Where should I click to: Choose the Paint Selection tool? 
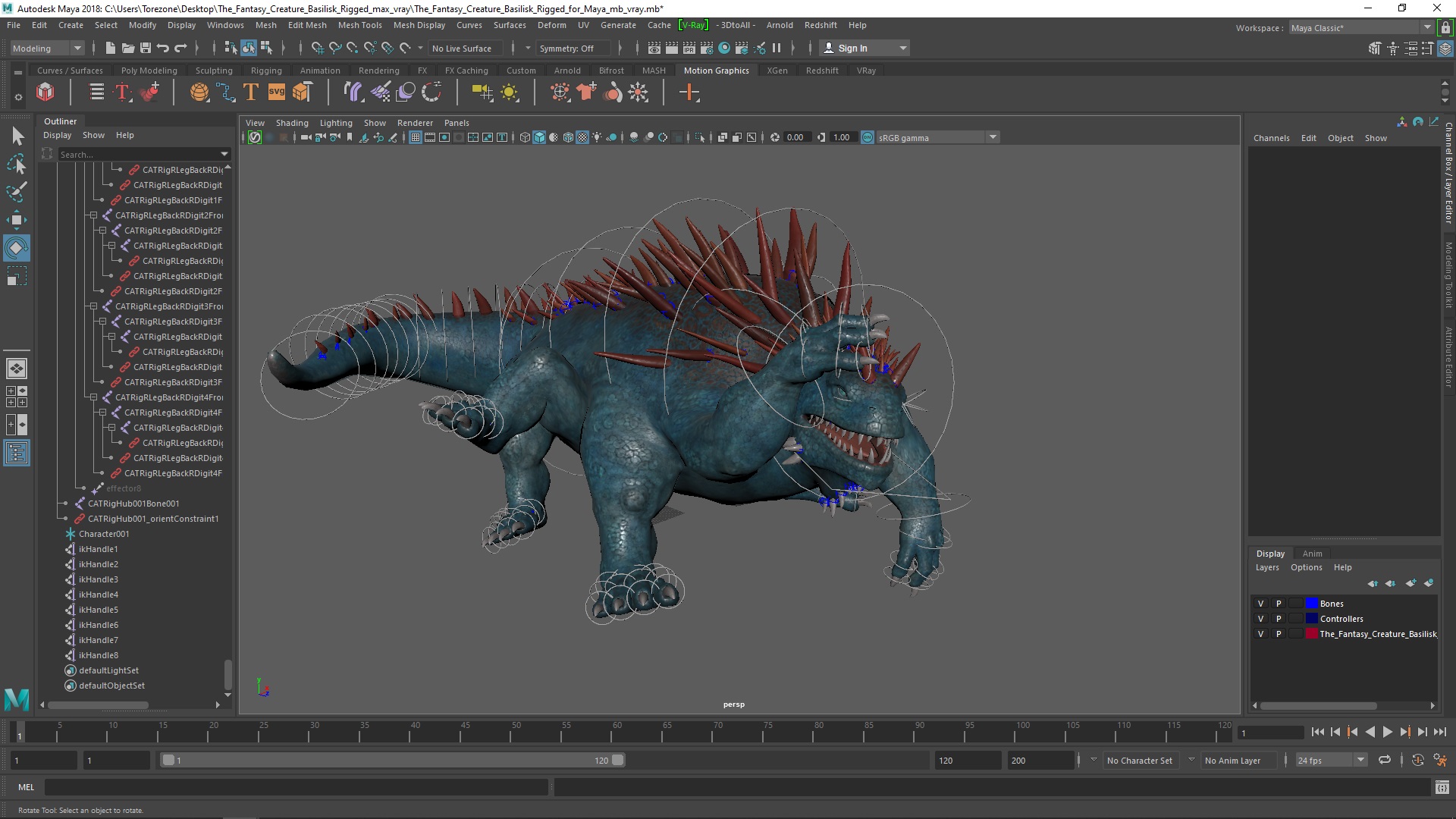pyautogui.click(x=17, y=191)
